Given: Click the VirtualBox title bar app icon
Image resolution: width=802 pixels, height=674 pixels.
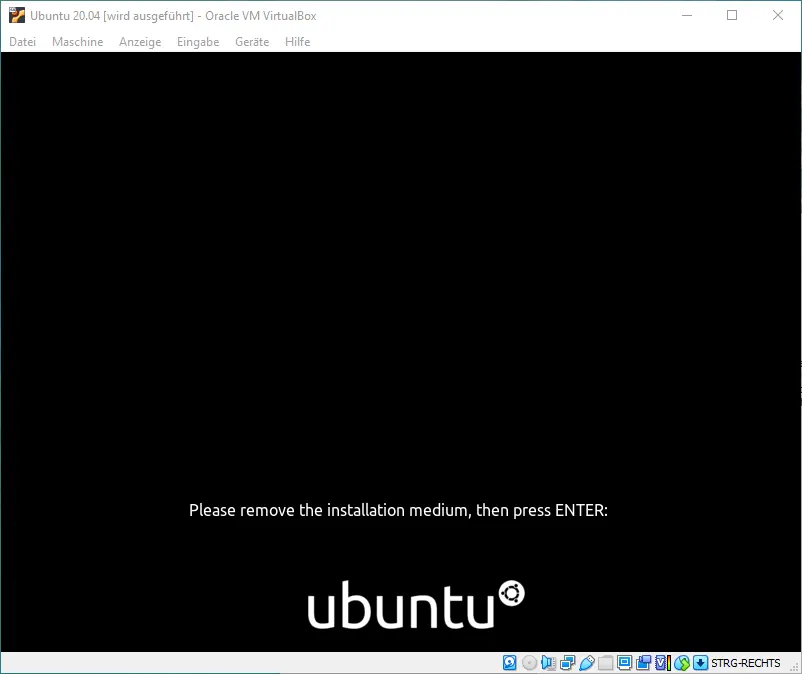Looking at the screenshot, I should (16, 15).
